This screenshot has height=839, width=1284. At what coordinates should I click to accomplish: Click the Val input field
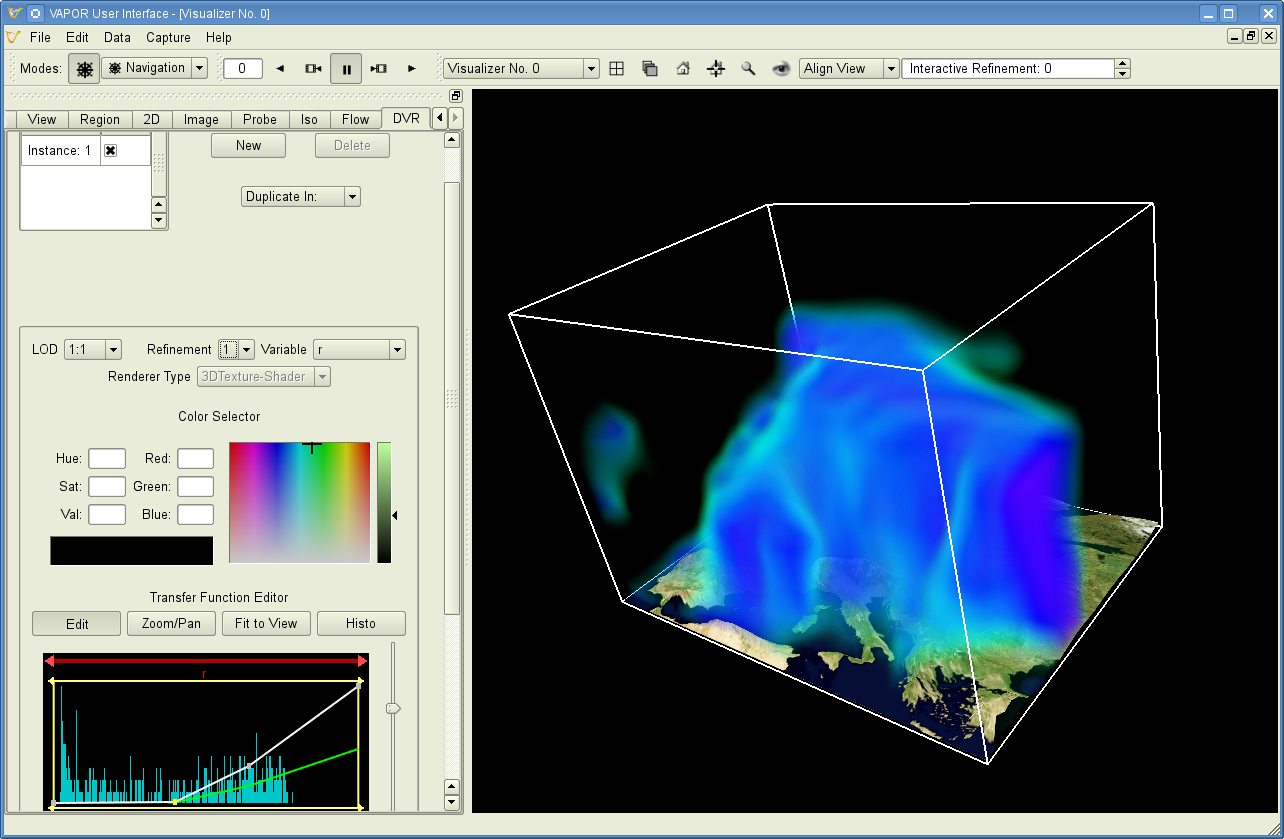[107, 514]
